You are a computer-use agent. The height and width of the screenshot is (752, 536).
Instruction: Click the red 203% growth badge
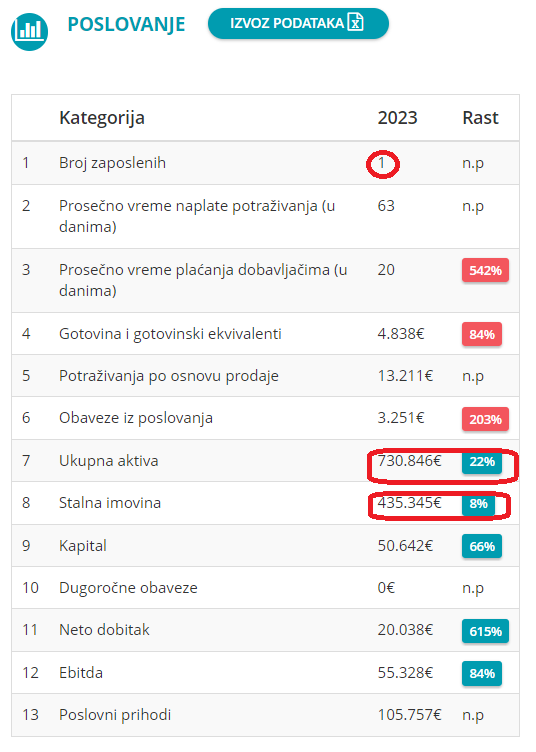(x=485, y=419)
